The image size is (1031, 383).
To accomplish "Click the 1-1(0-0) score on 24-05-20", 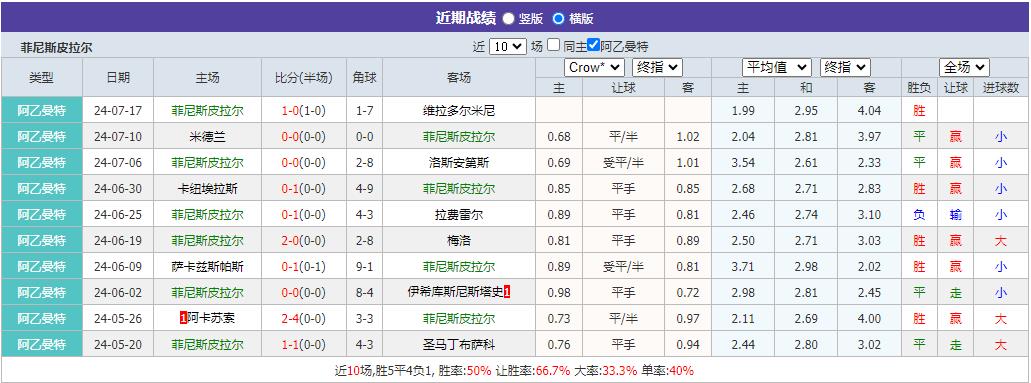I will 304,344.
